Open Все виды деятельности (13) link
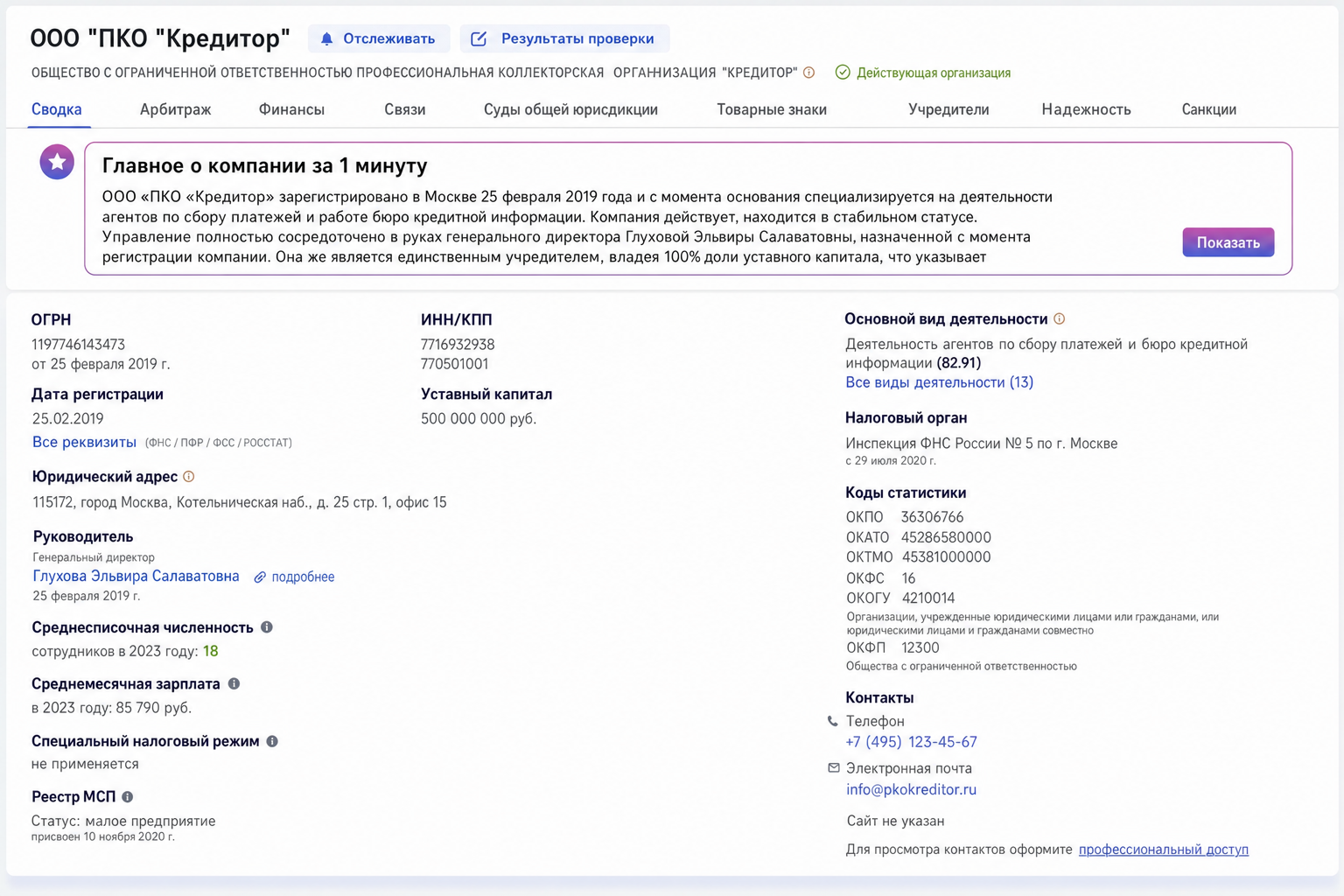This screenshot has height=896, width=1344. (939, 382)
